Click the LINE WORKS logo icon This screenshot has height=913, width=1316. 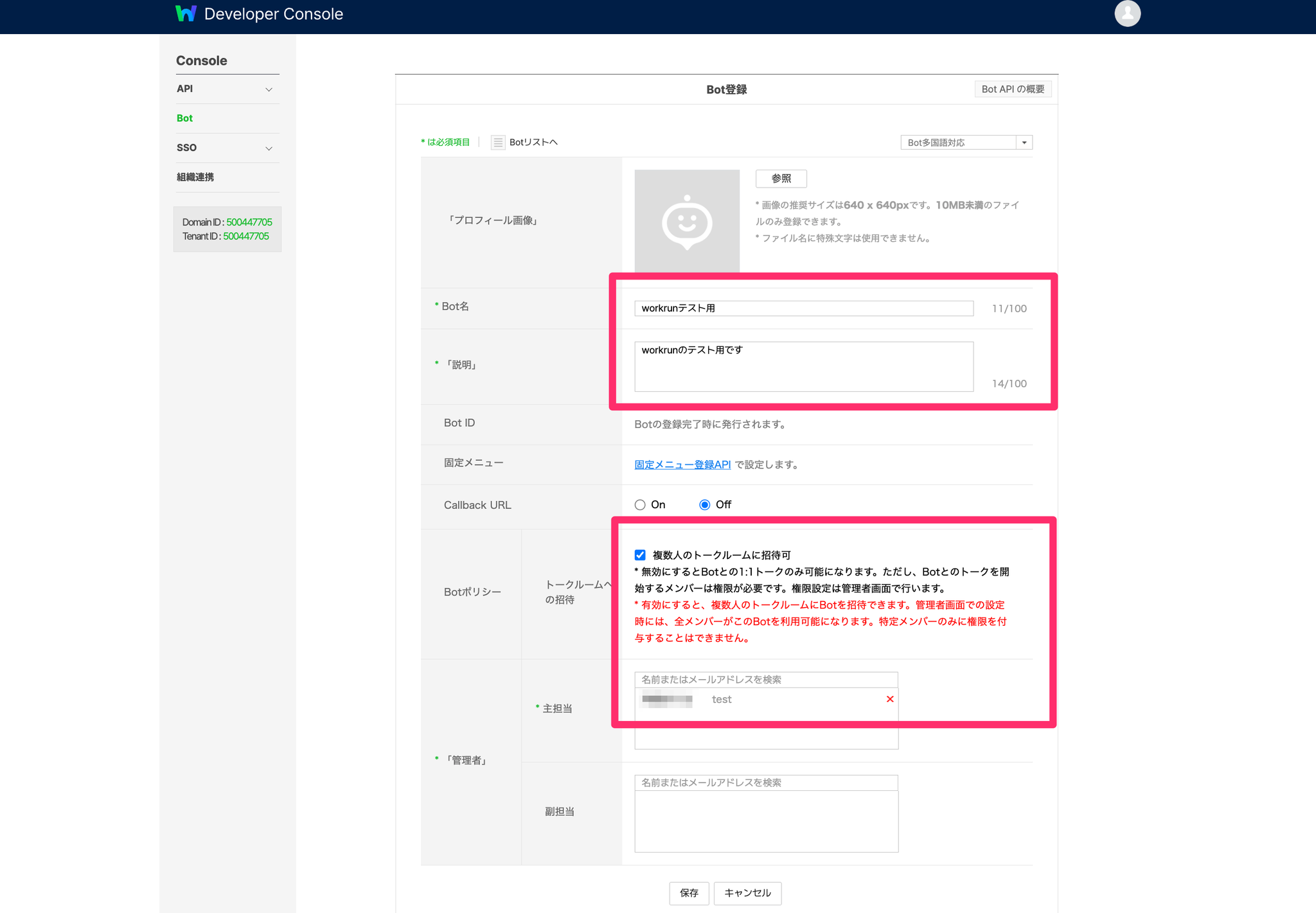[186, 13]
